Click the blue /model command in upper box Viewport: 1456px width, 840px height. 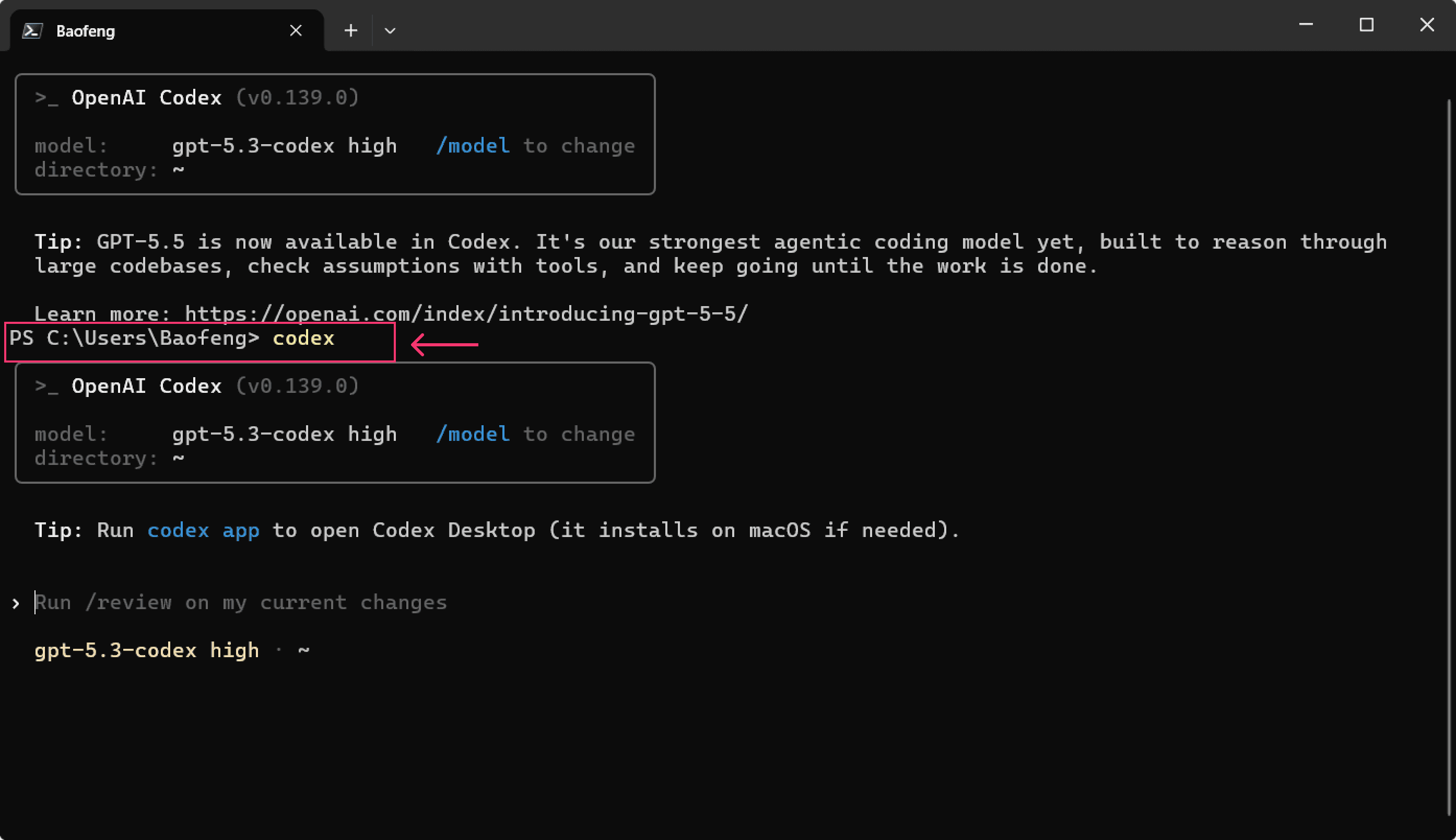[x=473, y=146]
